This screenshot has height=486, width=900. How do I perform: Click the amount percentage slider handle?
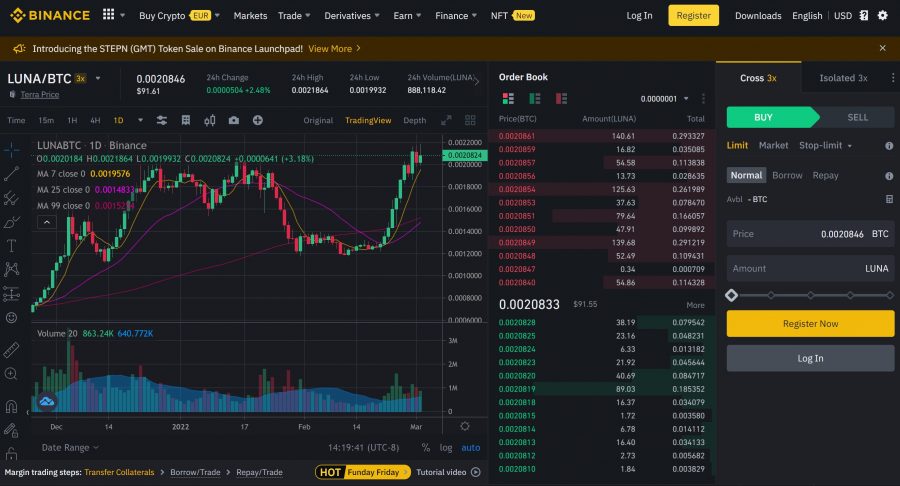(732, 295)
